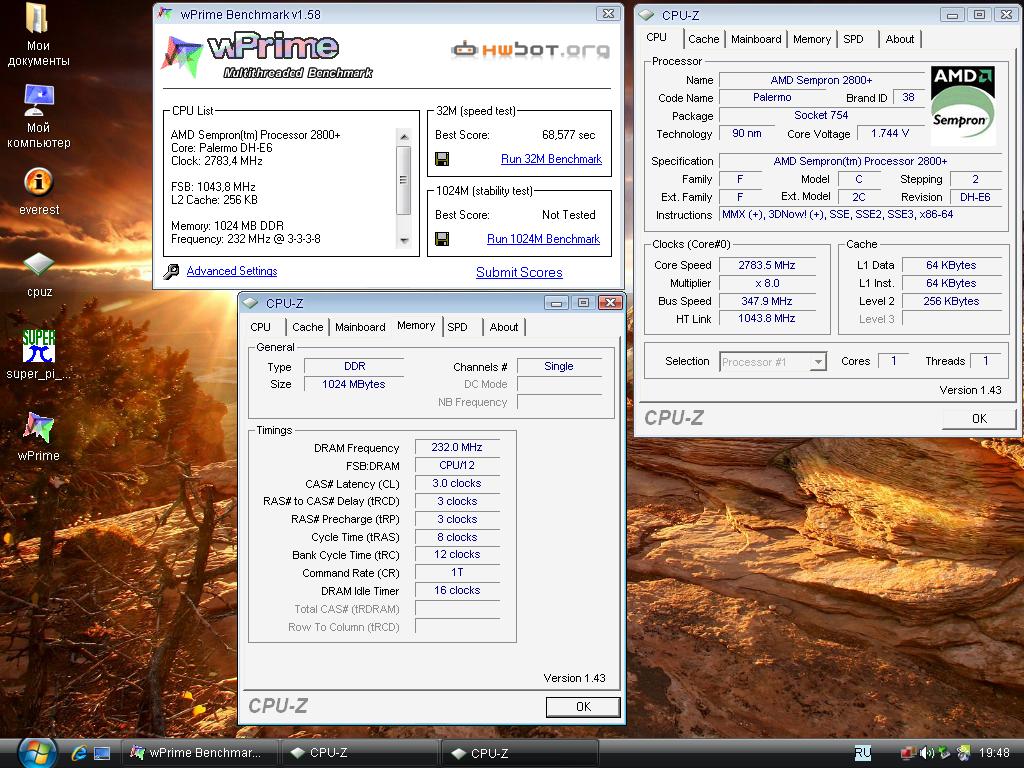Click the Code Name value Palermo
Screen dimensions: 1024x768
(x=772, y=97)
